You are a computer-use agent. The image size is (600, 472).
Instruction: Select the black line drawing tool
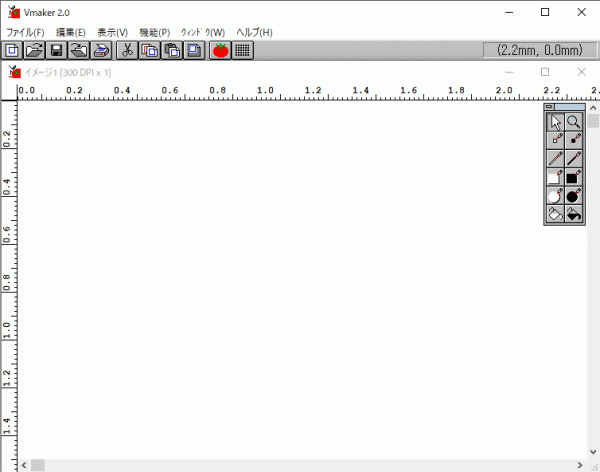point(574,159)
